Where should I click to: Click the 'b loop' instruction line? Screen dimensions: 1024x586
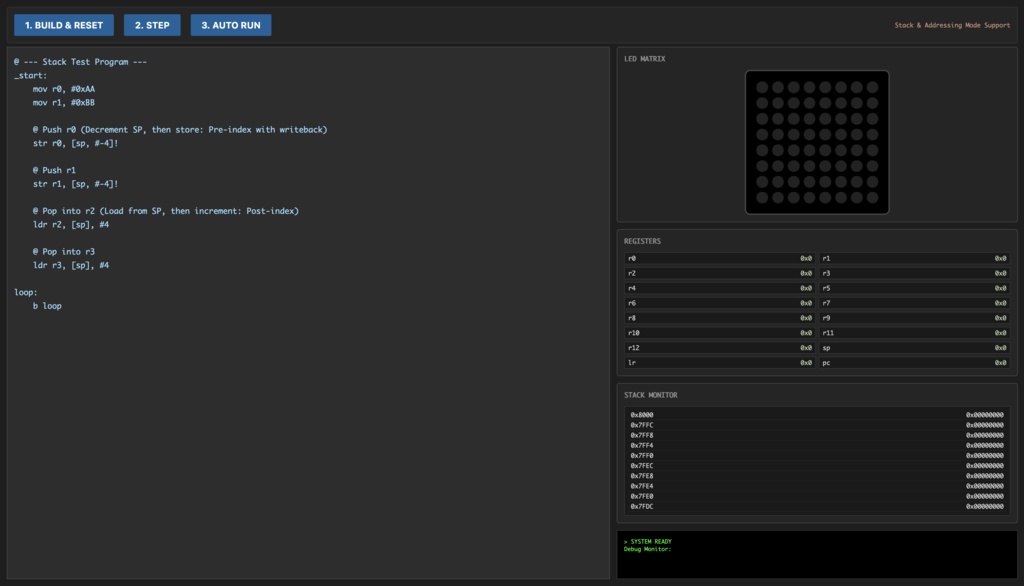point(47,306)
